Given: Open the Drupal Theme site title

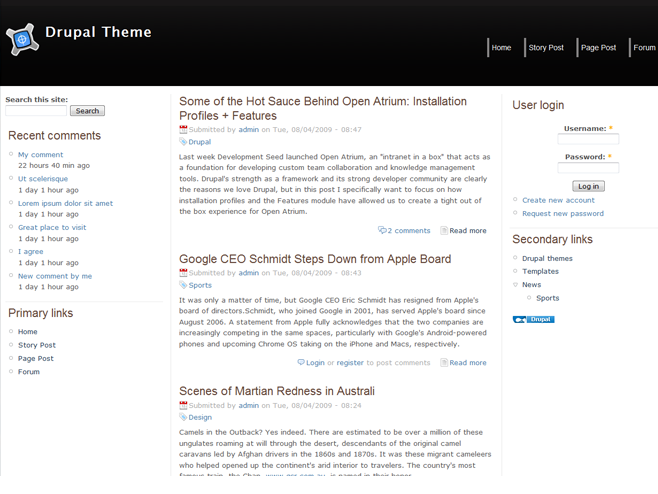Looking at the screenshot, I should tap(98, 32).
